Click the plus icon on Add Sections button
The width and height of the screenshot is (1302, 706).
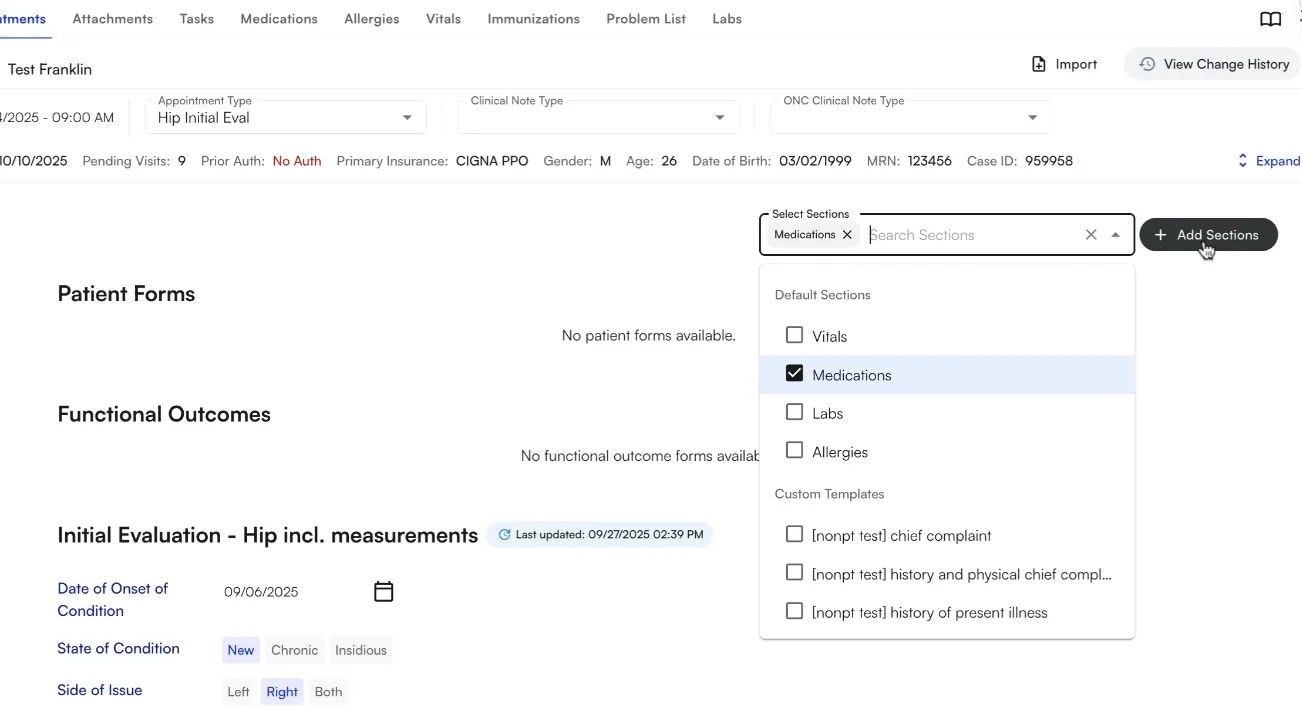[1160, 235]
